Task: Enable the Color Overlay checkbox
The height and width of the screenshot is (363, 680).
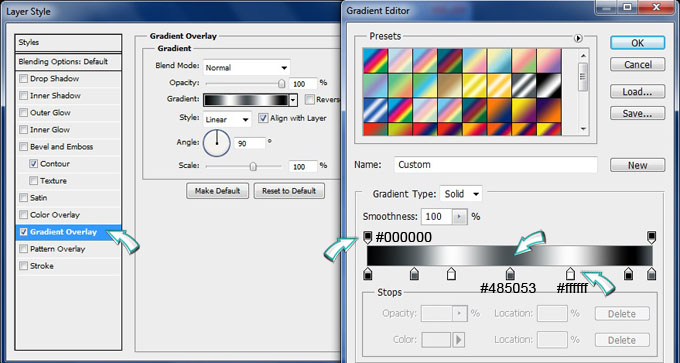Action: coord(23,215)
